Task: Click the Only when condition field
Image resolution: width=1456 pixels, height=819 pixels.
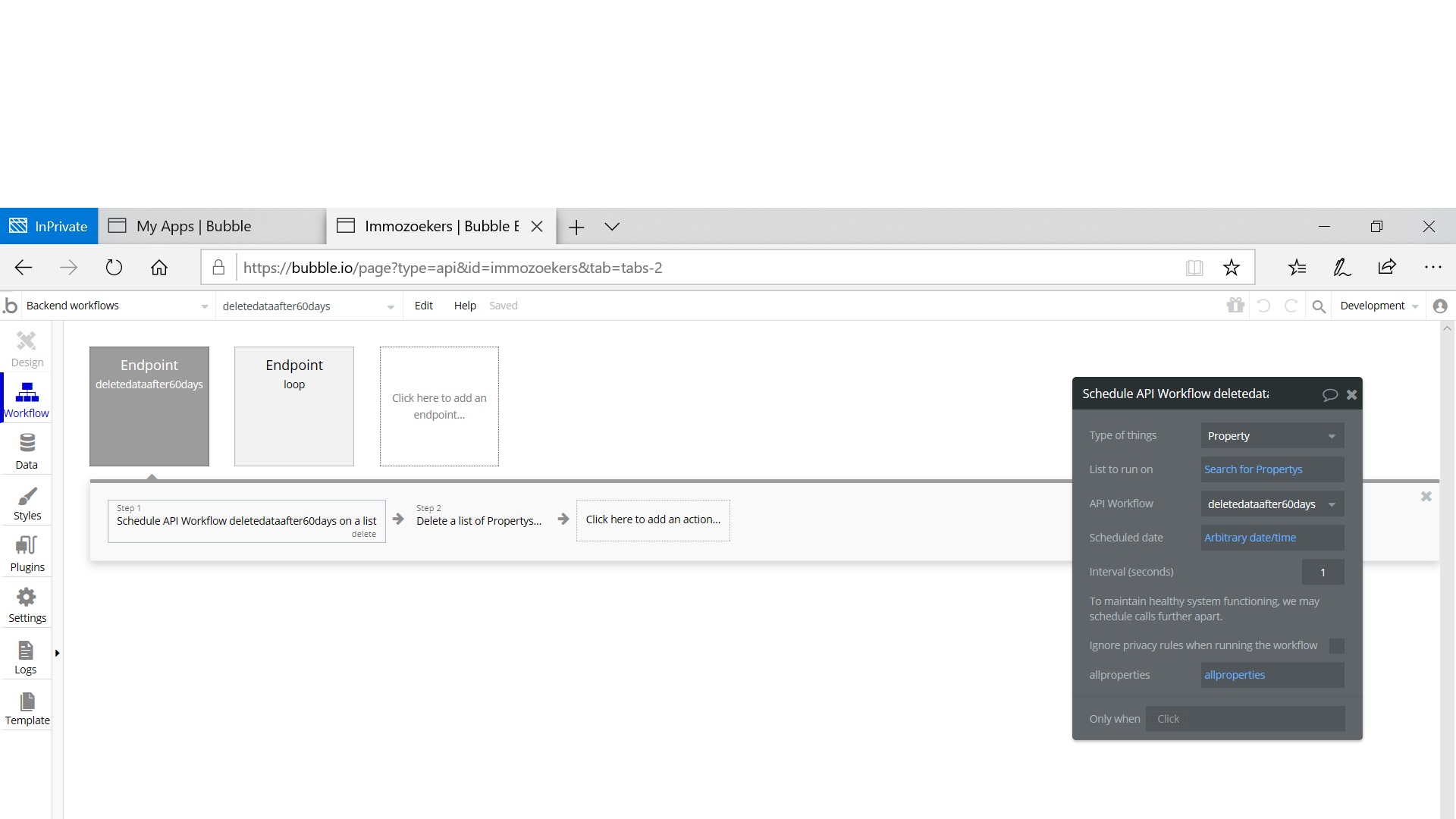Action: pyautogui.click(x=1245, y=719)
